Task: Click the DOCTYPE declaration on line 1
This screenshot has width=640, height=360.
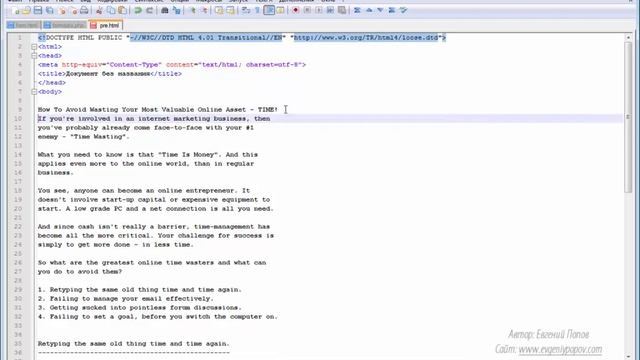Action: [242, 38]
